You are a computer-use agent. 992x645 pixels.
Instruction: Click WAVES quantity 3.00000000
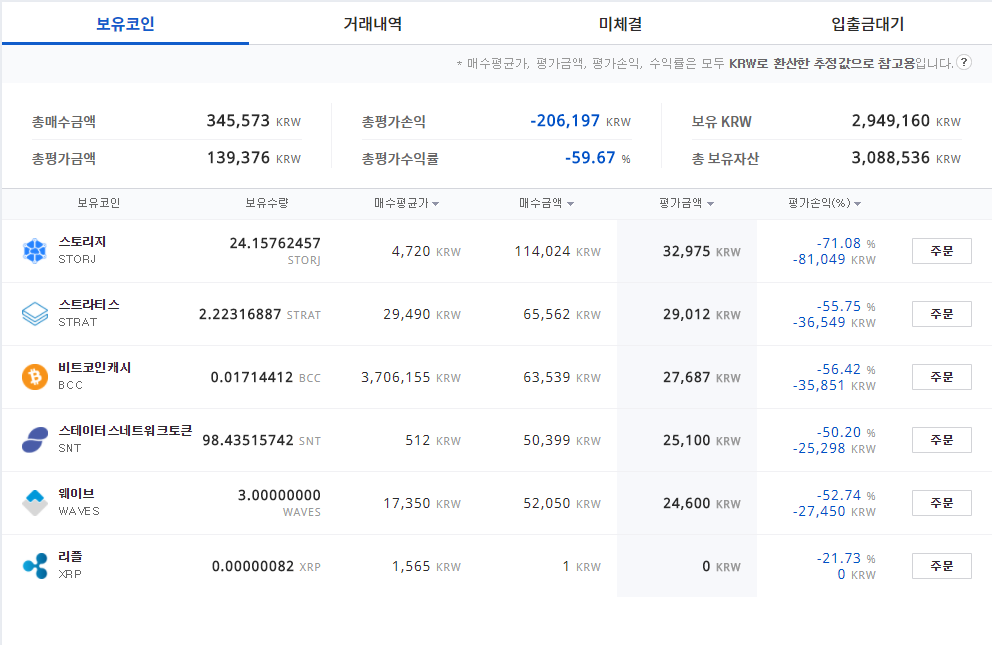tap(279, 495)
